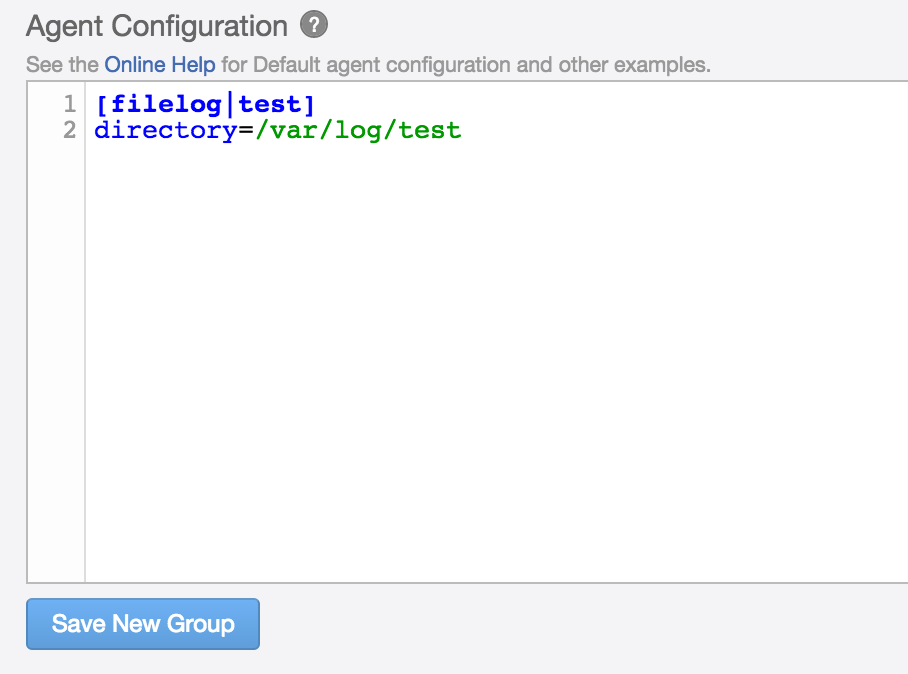Click the word test inside the brackets
The height and width of the screenshot is (674, 908).
click(270, 104)
